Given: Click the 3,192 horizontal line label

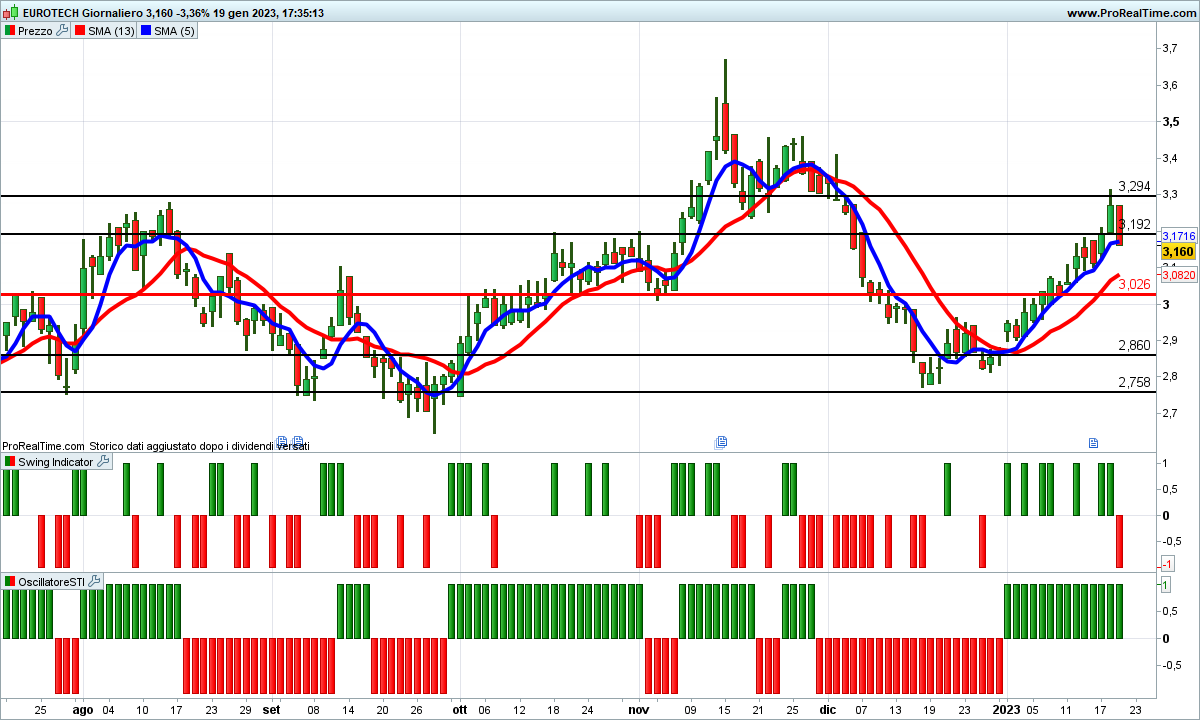Looking at the screenshot, I should (x=1136, y=224).
